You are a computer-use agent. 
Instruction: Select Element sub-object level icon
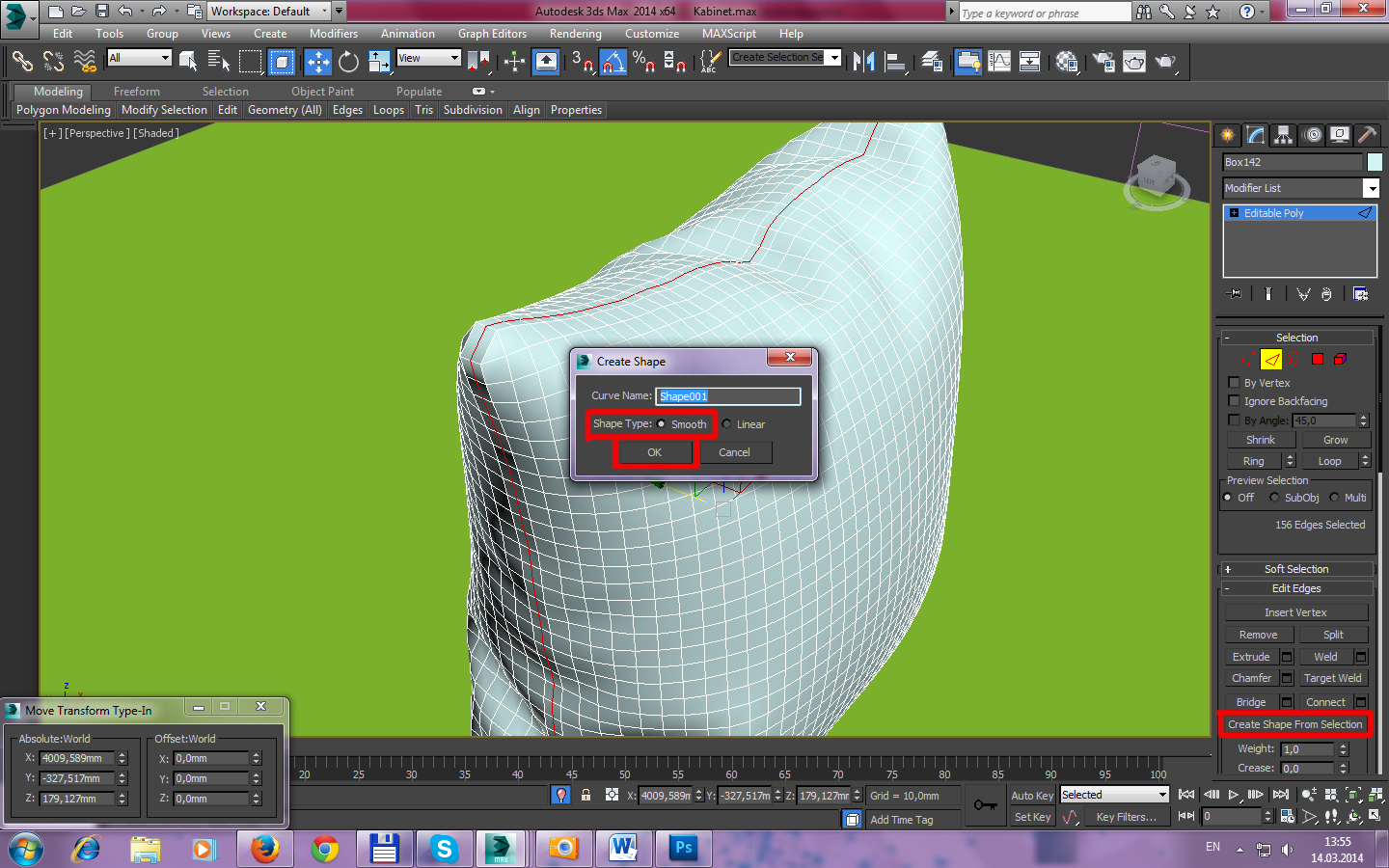point(1340,360)
